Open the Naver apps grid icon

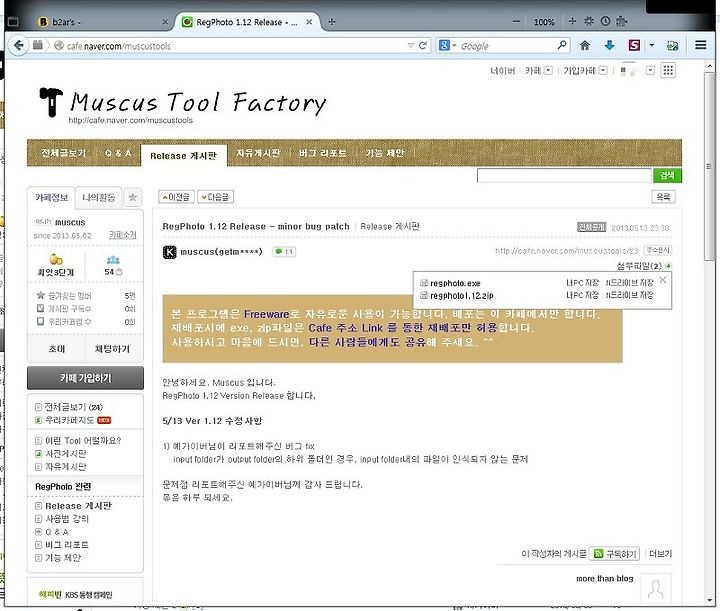point(668,70)
